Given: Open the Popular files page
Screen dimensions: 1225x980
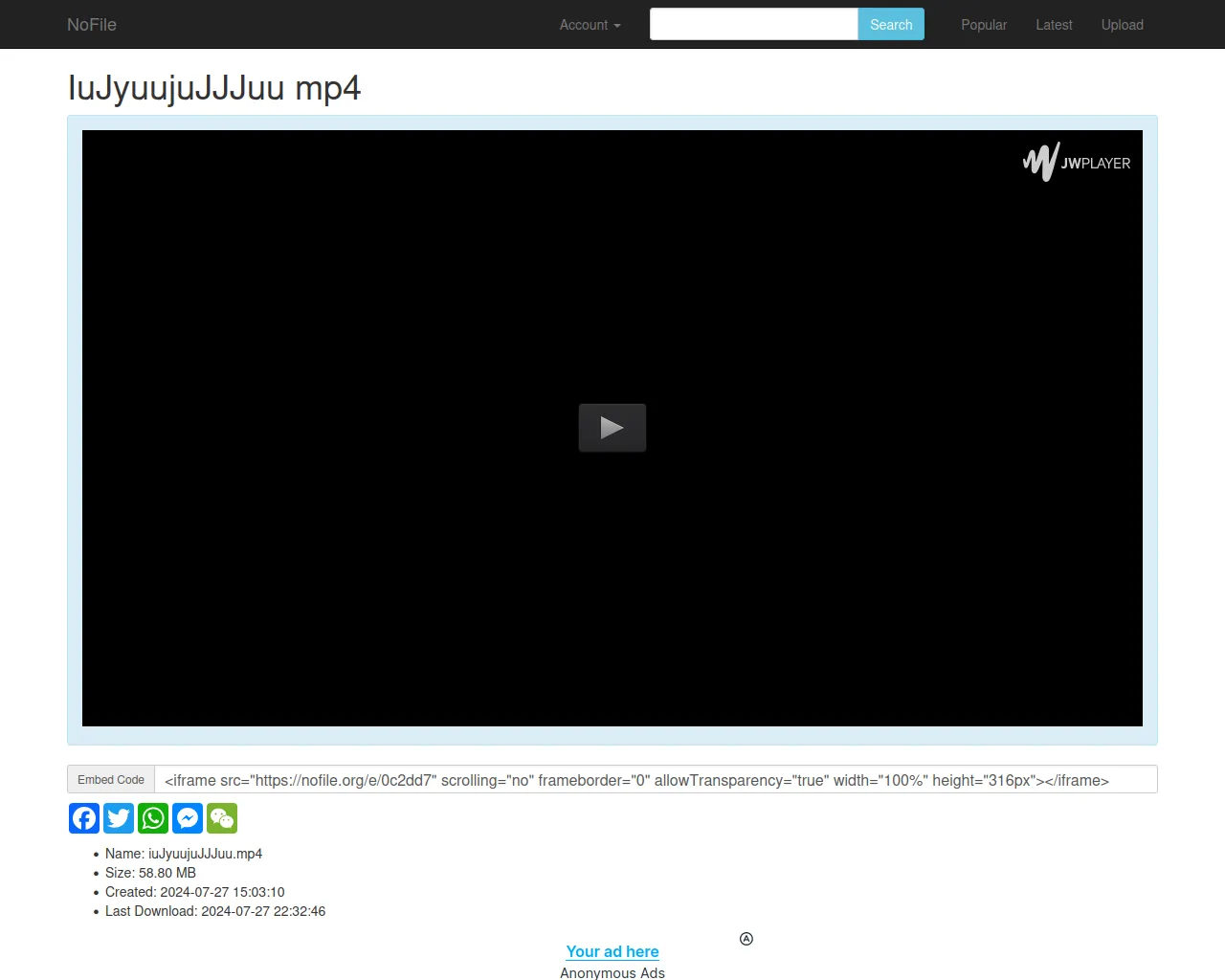Looking at the screenshot, I should 983,25.
